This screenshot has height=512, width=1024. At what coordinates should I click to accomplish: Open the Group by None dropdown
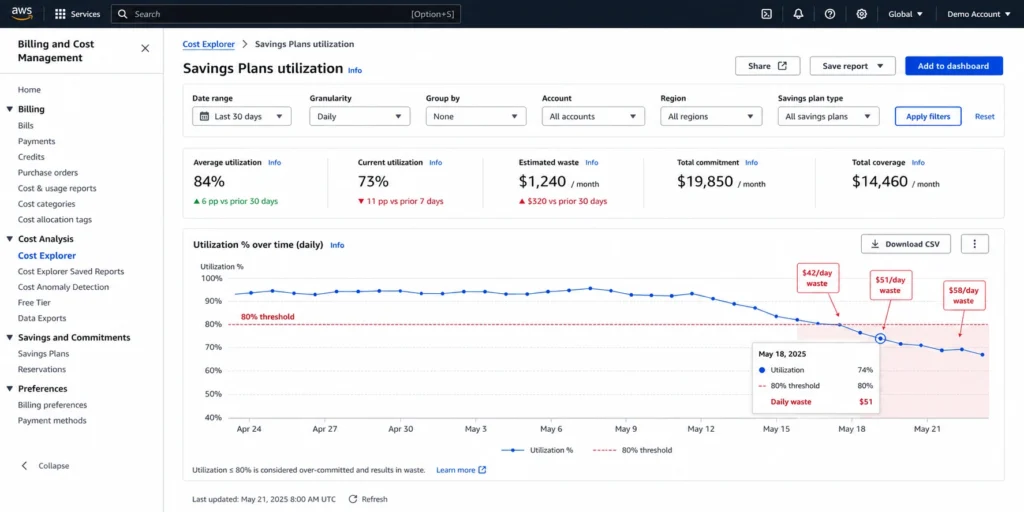[x=475, y=116]
